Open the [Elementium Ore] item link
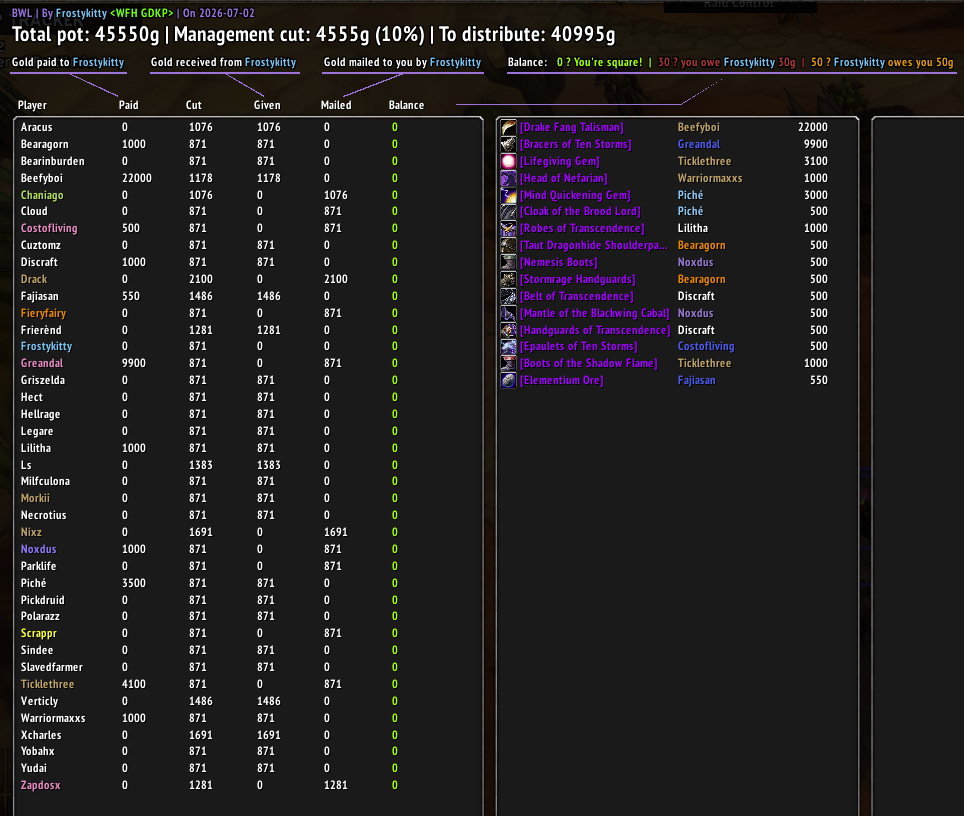This screenshot has width=964, height=816. pos(561,381)
